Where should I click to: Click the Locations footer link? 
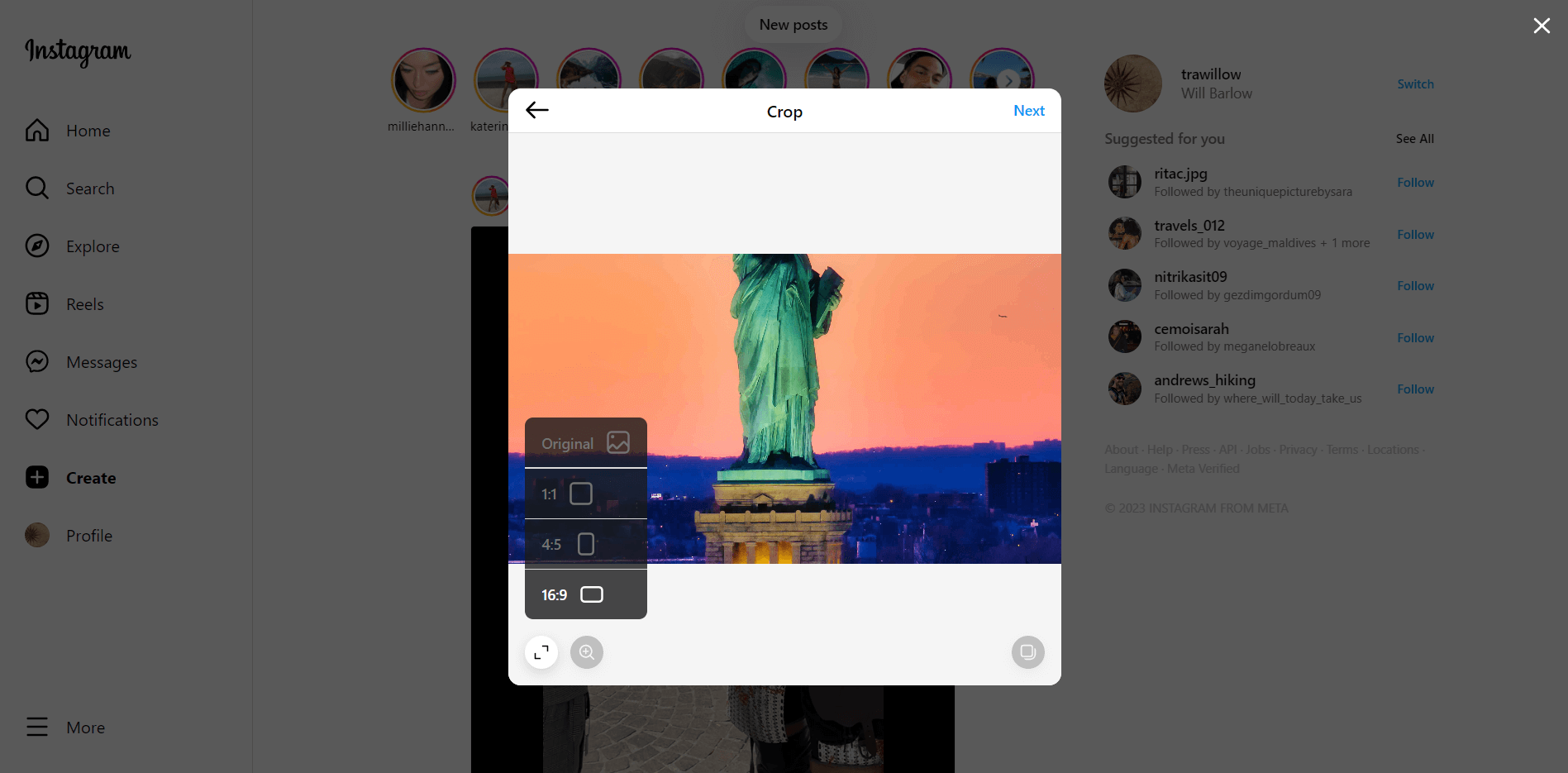[1393, 450]
